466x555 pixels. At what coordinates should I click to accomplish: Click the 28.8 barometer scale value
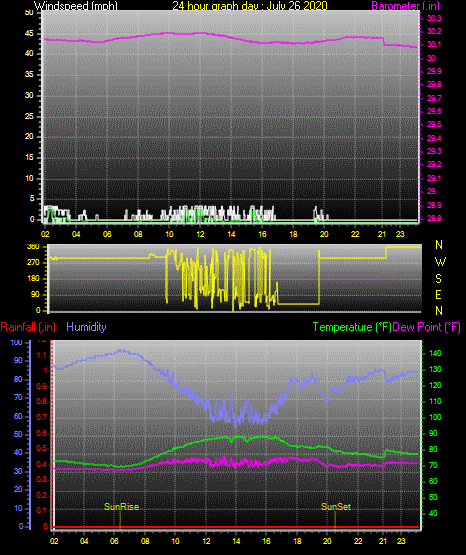point(434,218)
